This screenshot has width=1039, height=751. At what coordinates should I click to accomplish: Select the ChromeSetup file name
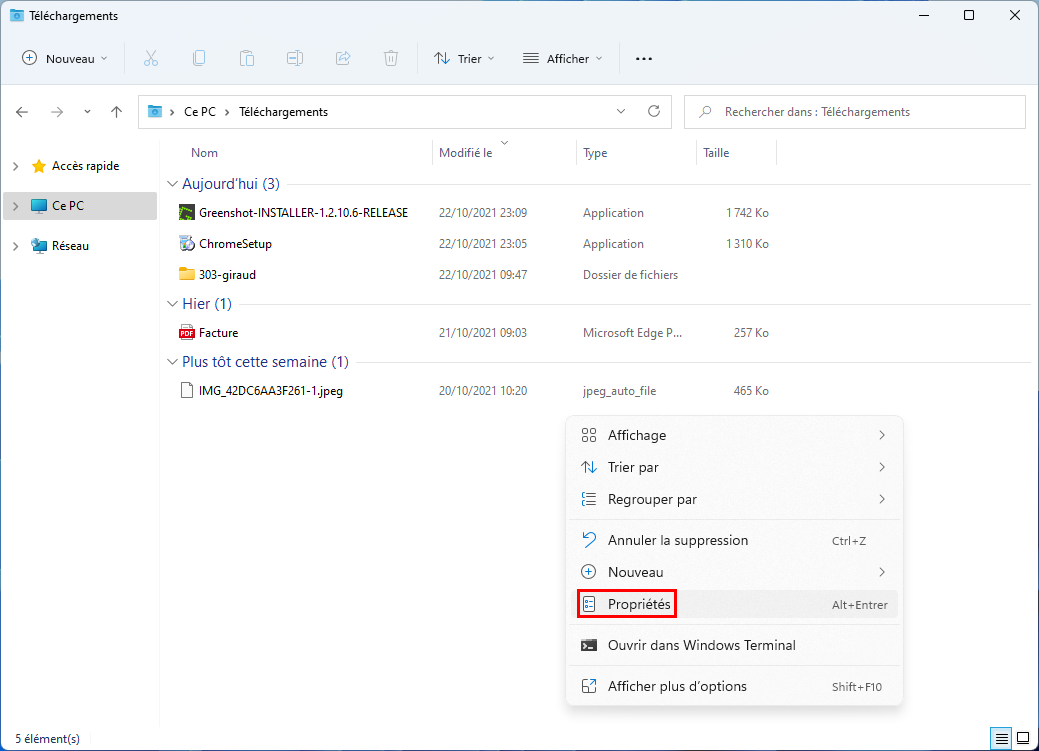click(235, 244)
